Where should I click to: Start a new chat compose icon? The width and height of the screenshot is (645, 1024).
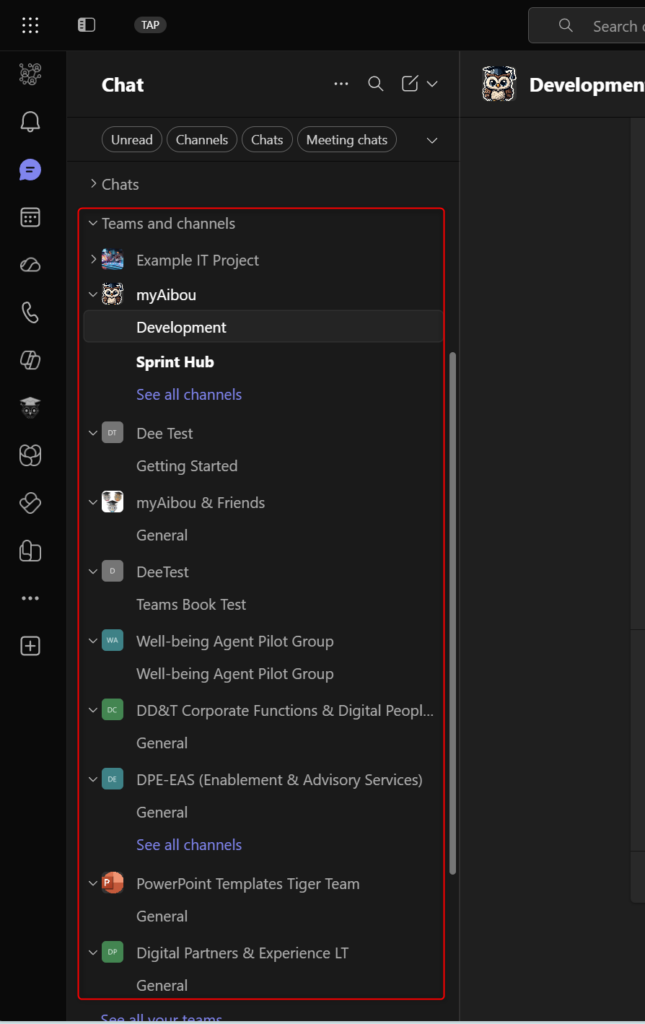[410, 84]
